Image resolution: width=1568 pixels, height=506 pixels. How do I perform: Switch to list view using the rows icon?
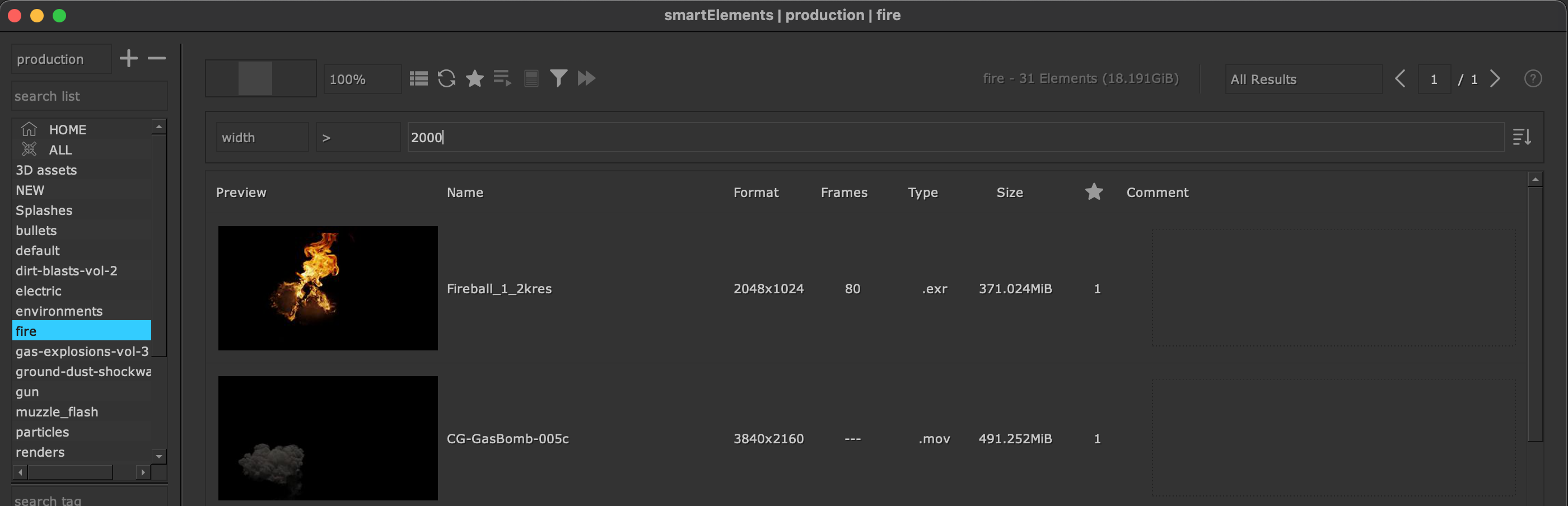[x=418, y=78]
